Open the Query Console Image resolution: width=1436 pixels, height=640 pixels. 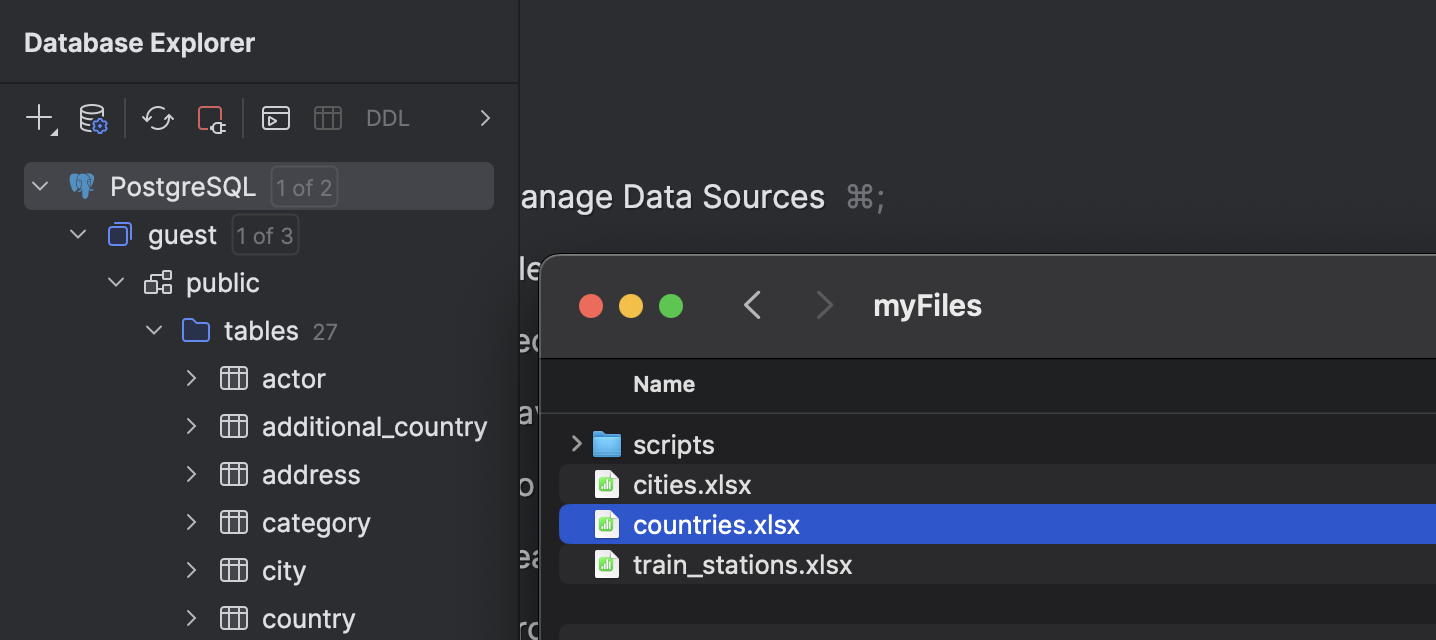(x=275, y=118)
